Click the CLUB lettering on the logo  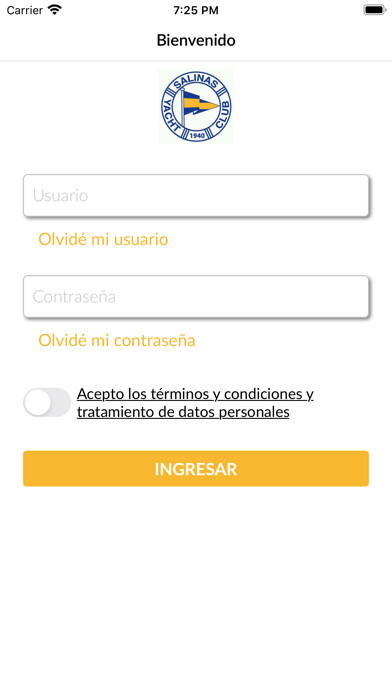(x=222, y=115)
